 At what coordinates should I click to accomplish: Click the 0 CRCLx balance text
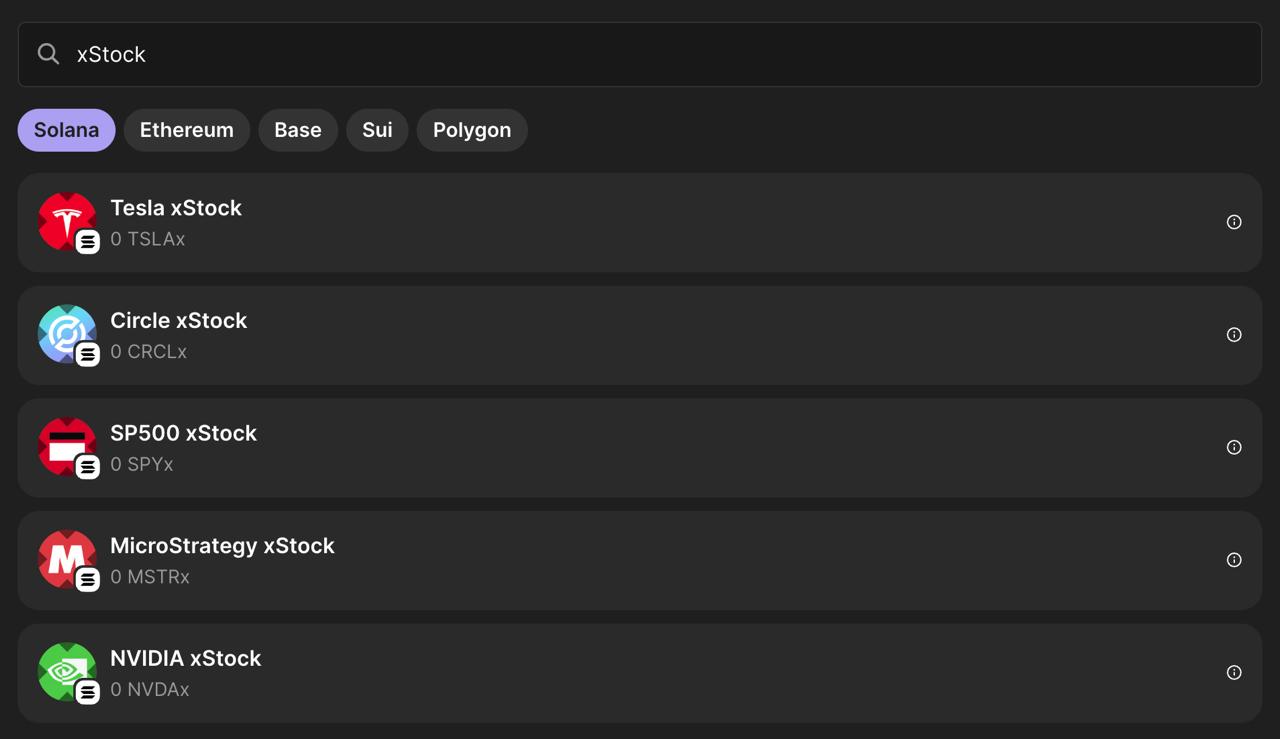149,352
